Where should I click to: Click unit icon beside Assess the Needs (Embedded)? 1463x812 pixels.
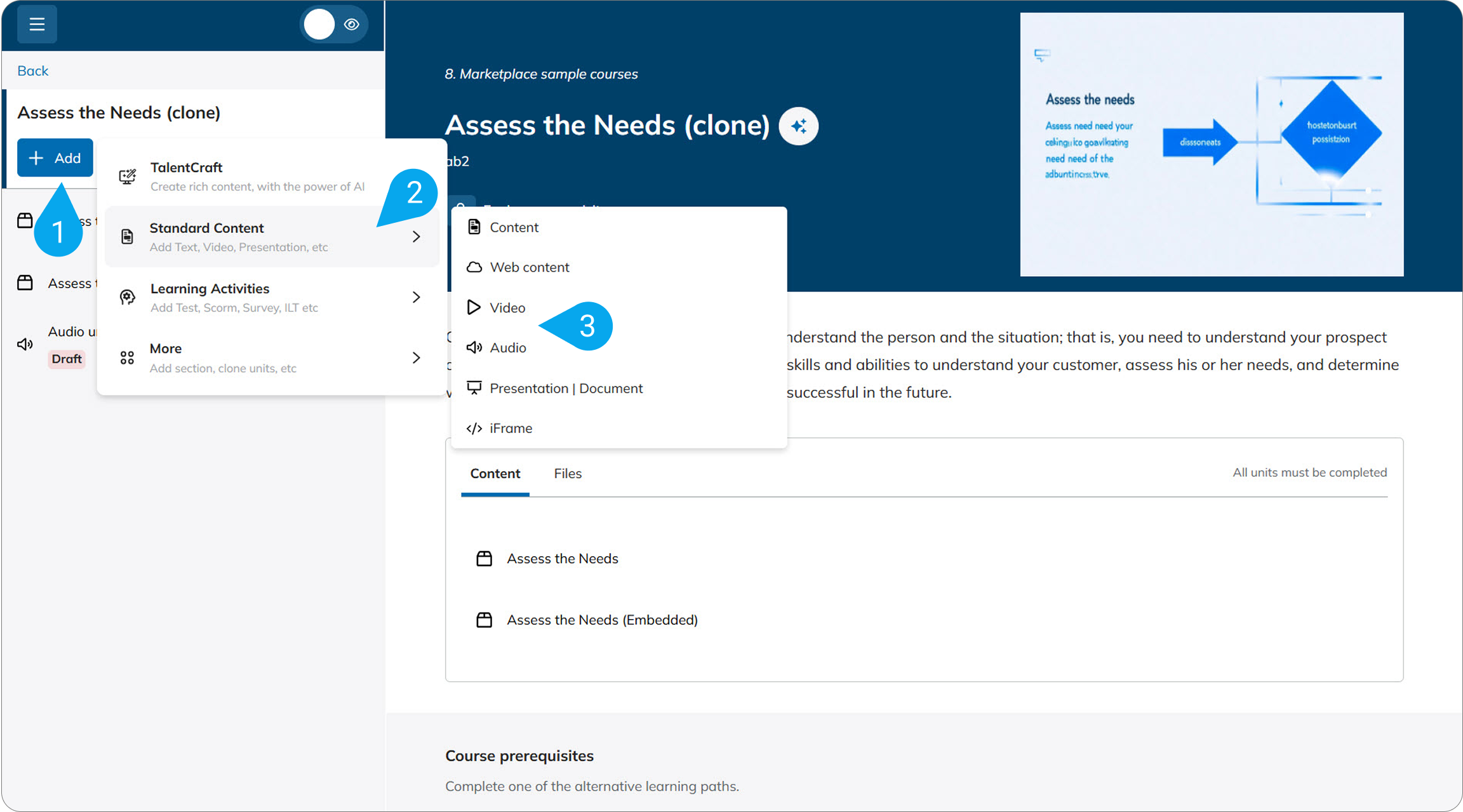(484, 620)
